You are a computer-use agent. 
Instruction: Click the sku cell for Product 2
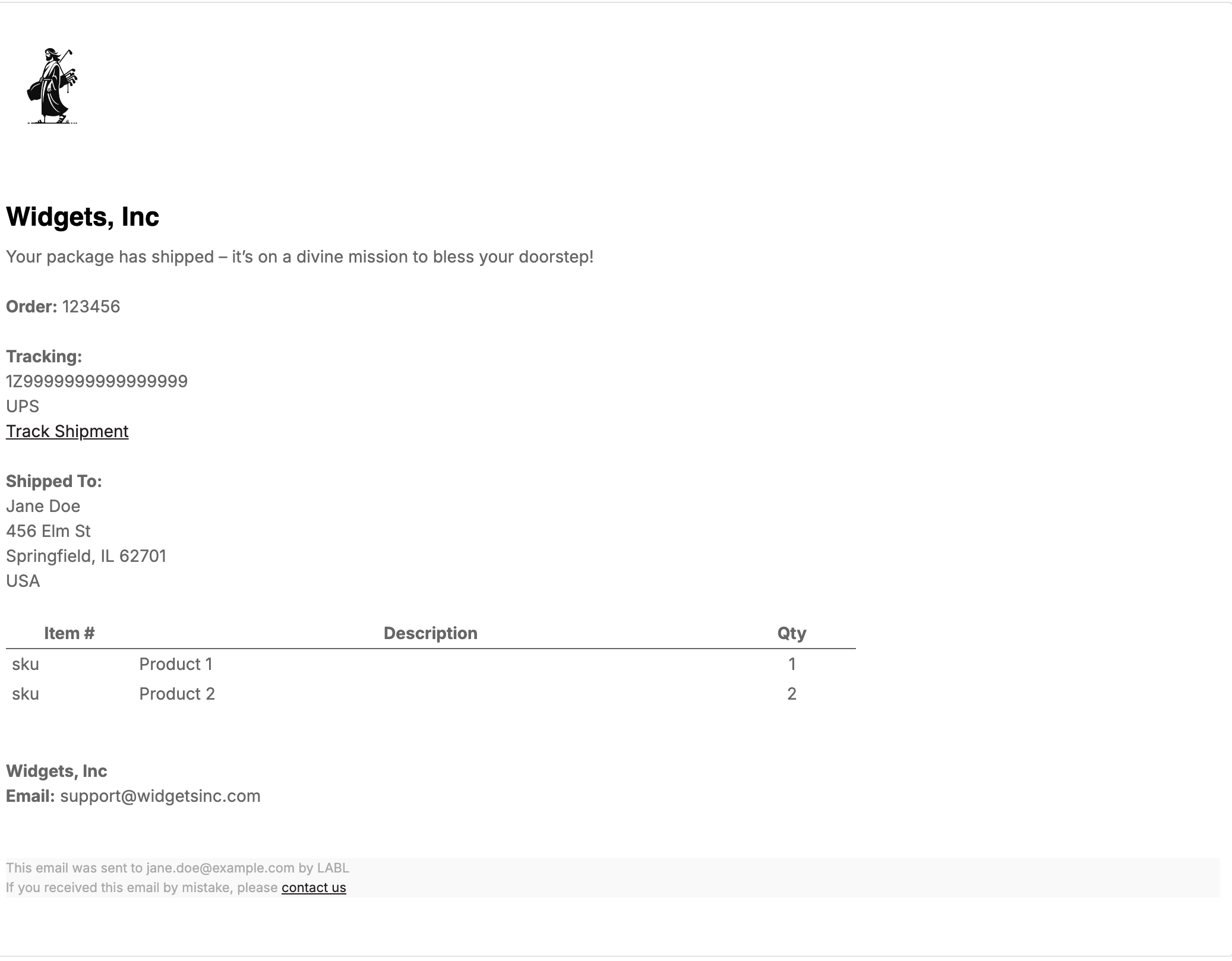point(26,694)
